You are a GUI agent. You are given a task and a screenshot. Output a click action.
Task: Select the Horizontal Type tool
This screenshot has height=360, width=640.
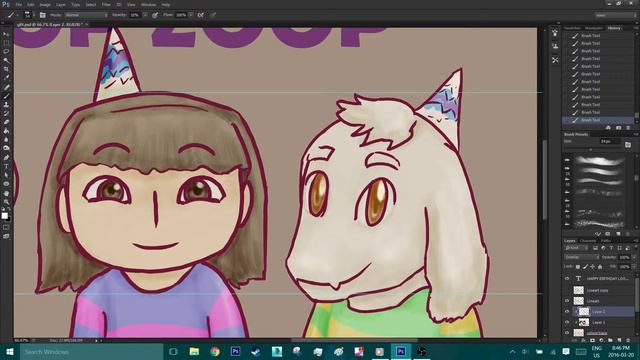(x=6, y=166)
